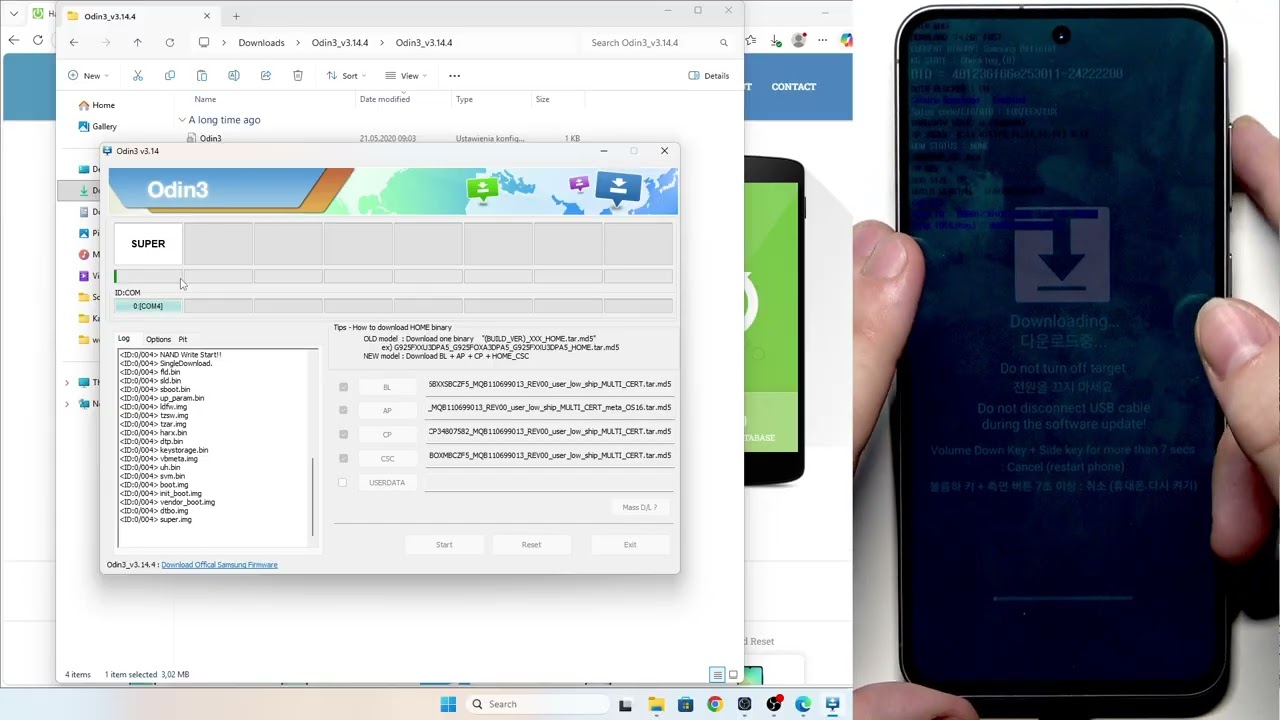Click the USERDATA button in Odin
Screen dimensions: 1280x720
tap(387, 482)
